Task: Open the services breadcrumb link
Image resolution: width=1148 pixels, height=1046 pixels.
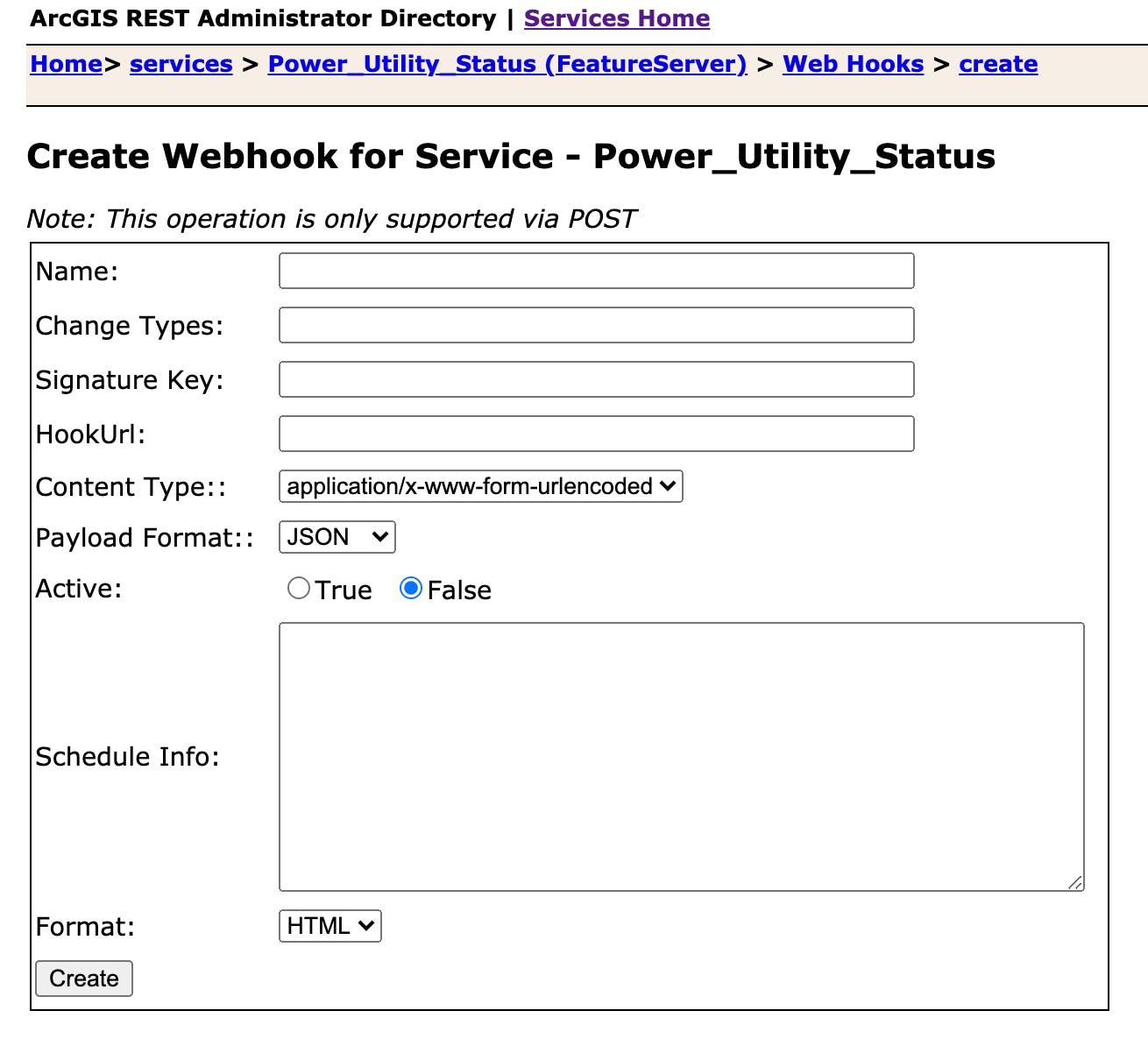Action: coord(181,64)
